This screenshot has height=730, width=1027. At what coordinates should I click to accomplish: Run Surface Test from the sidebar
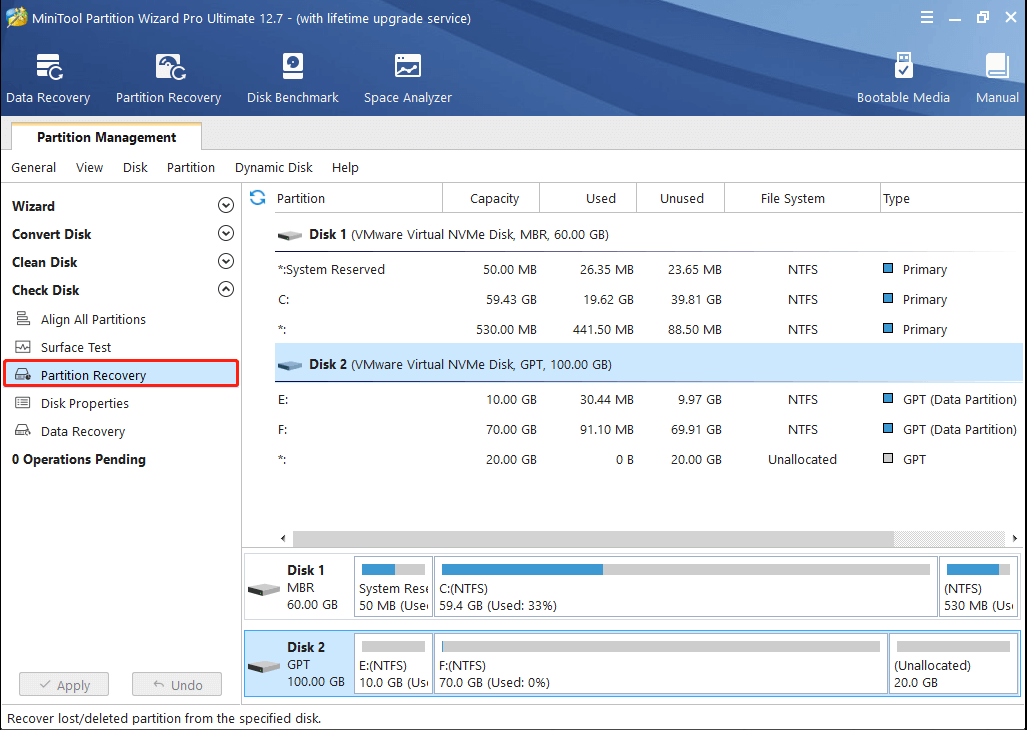coord(76,347)
